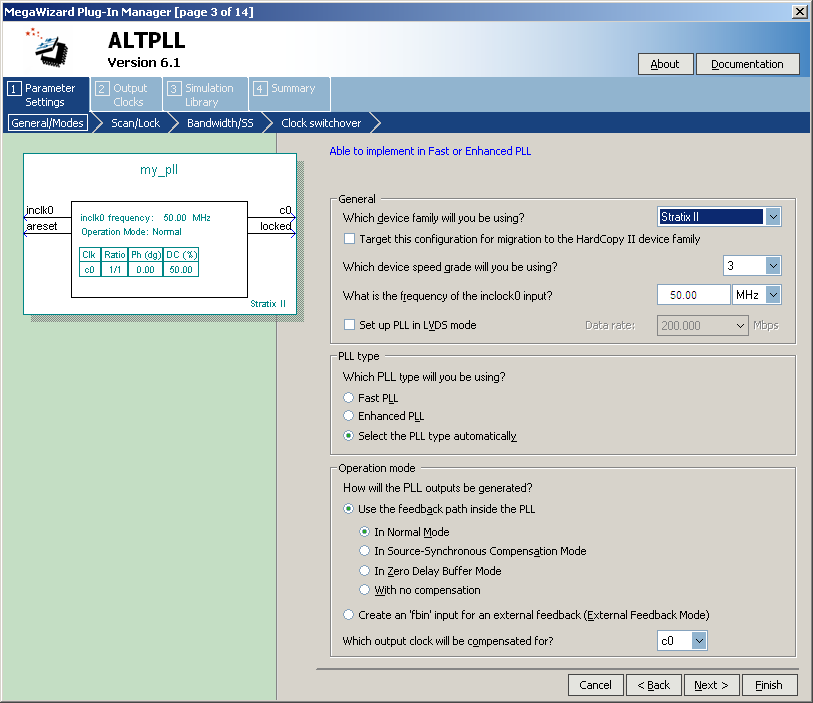Select With no compensation option
This screenshot has width=813, height=703.
[365, 589]
